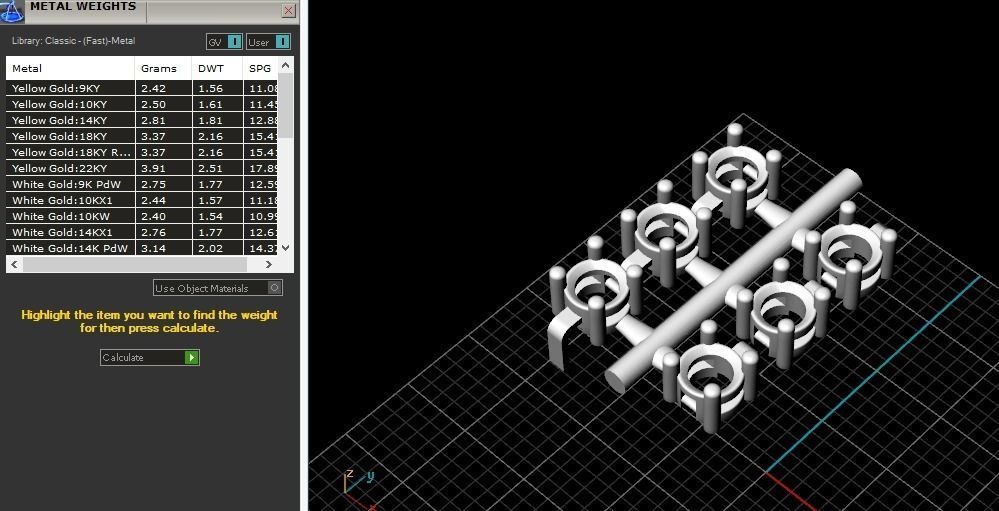Select the Yellow Gold:22KY row
The height and width of the screenshot is (511, 999).
coord(143,168)
